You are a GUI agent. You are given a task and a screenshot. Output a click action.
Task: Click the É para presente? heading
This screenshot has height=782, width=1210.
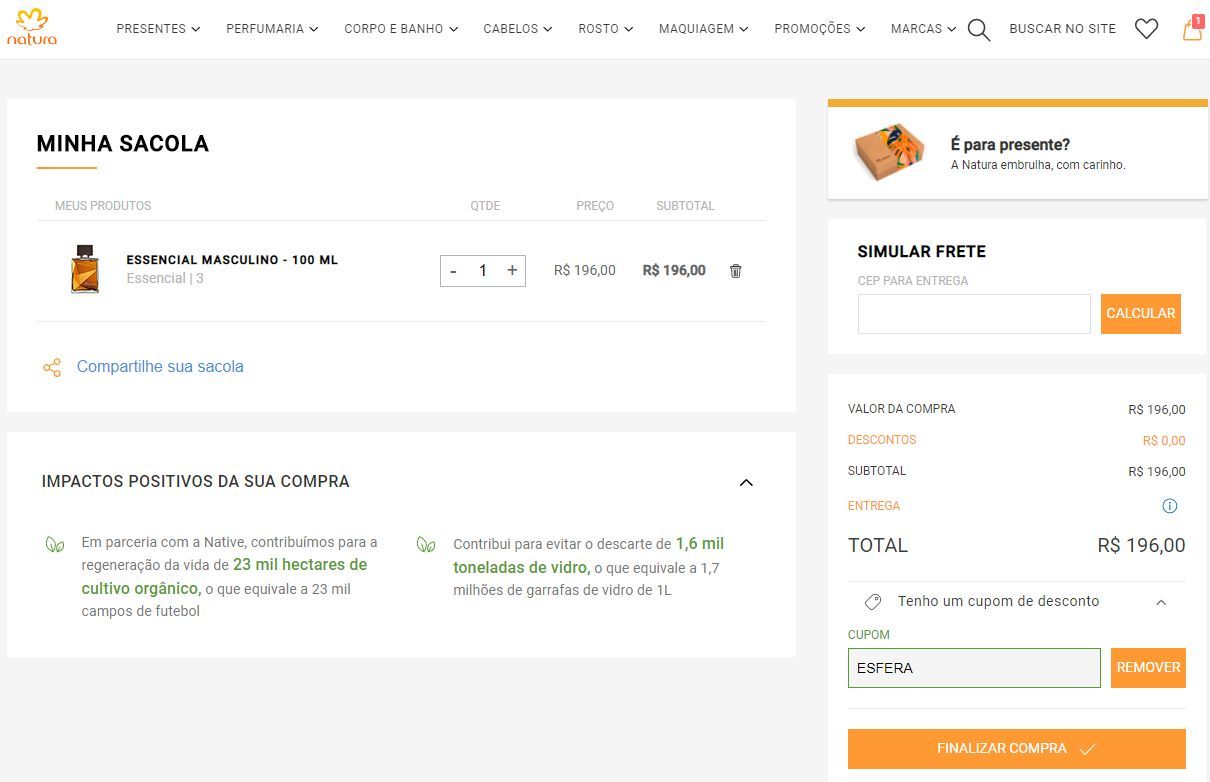coord(1010,145)
